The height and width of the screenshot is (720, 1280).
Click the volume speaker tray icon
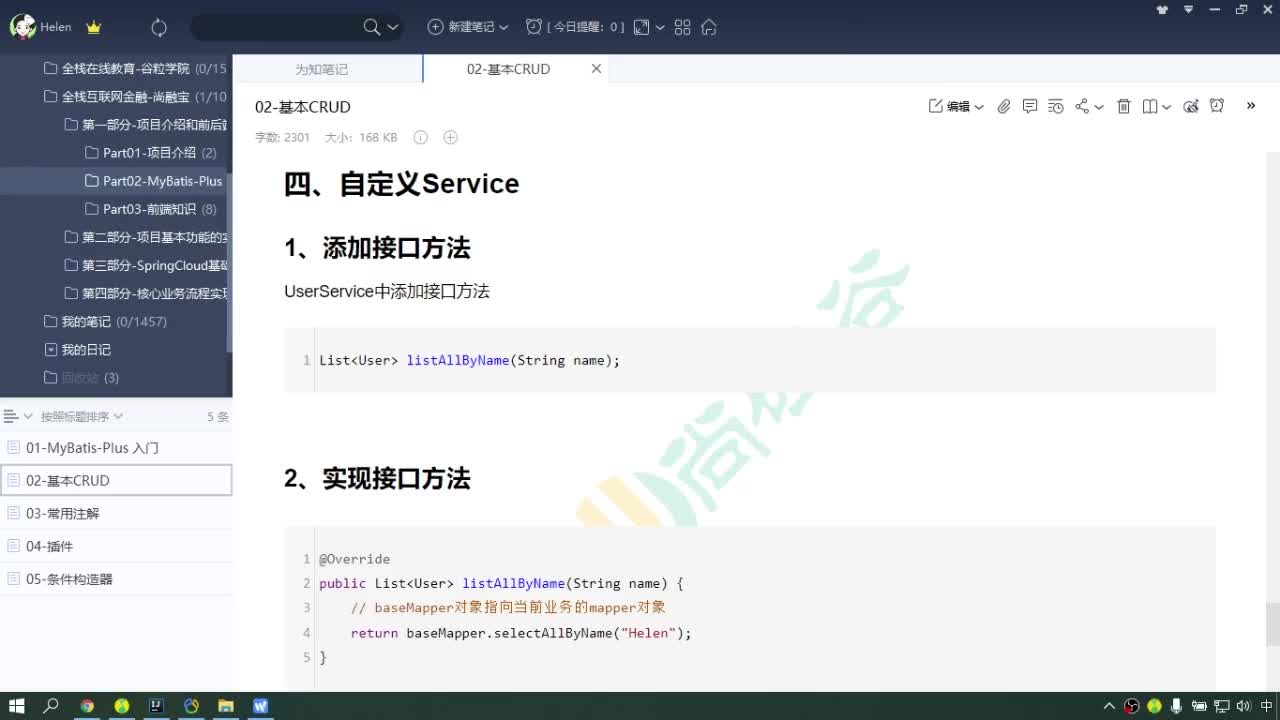[x=1244, y=706]
